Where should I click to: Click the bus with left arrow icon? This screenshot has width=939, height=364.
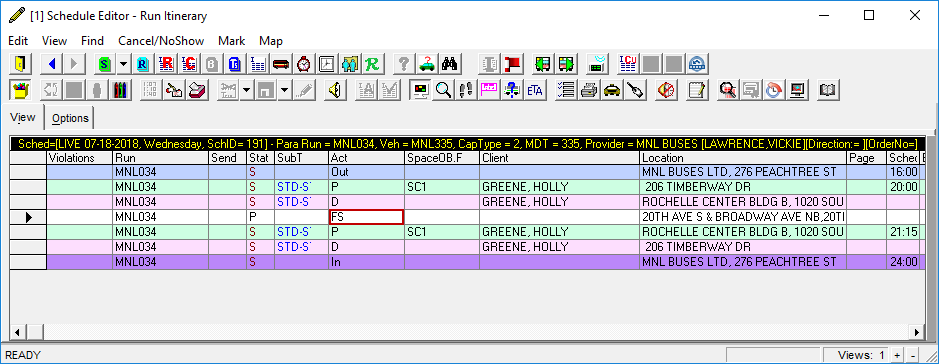pos(544,63)
